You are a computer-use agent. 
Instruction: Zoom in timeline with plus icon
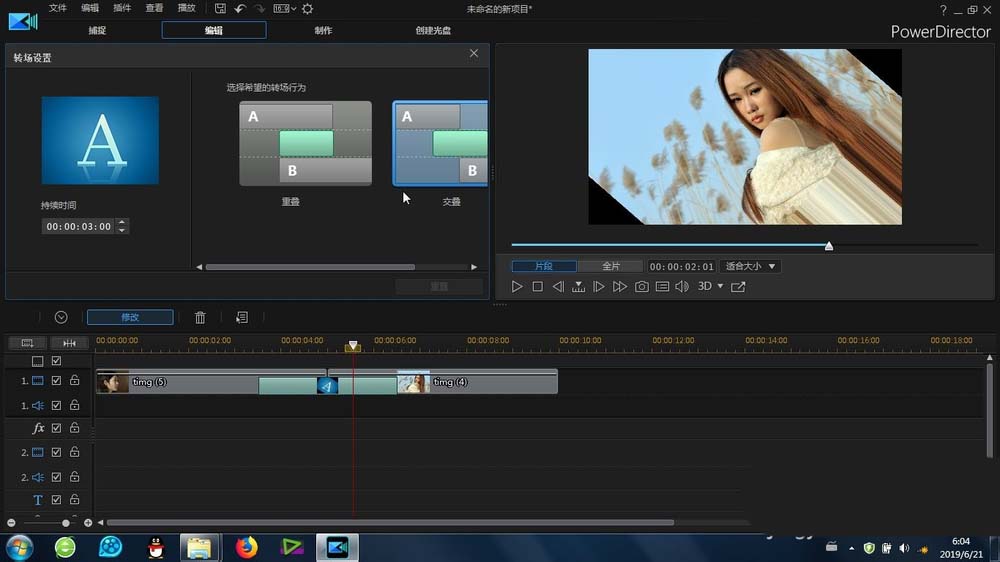click(88, 523)
